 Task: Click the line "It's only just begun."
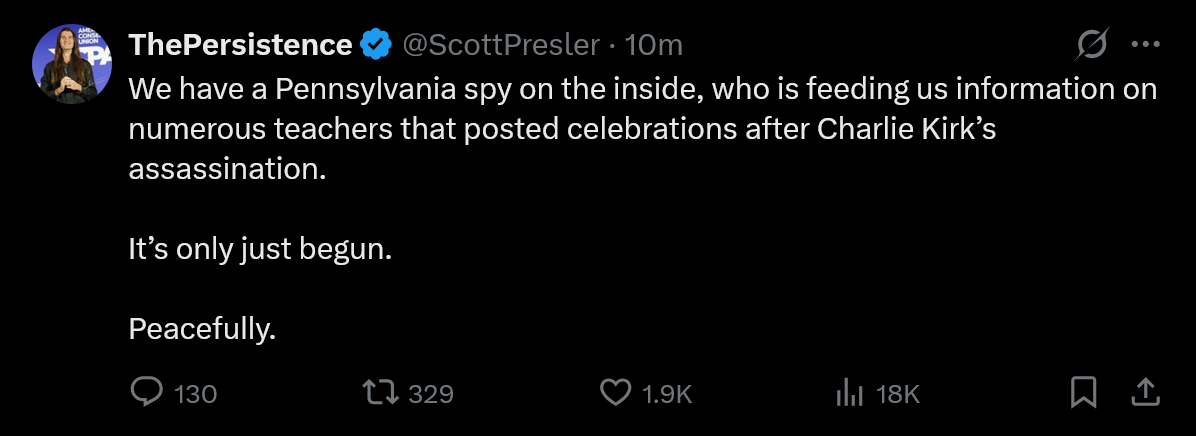[259, 249]
